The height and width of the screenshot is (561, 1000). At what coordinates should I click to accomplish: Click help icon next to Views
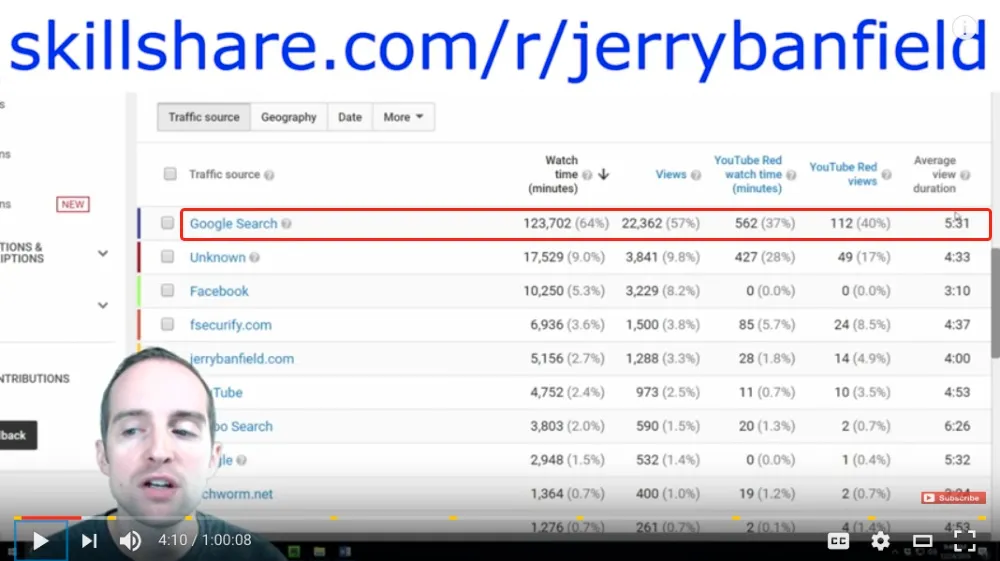coord(696,175)
